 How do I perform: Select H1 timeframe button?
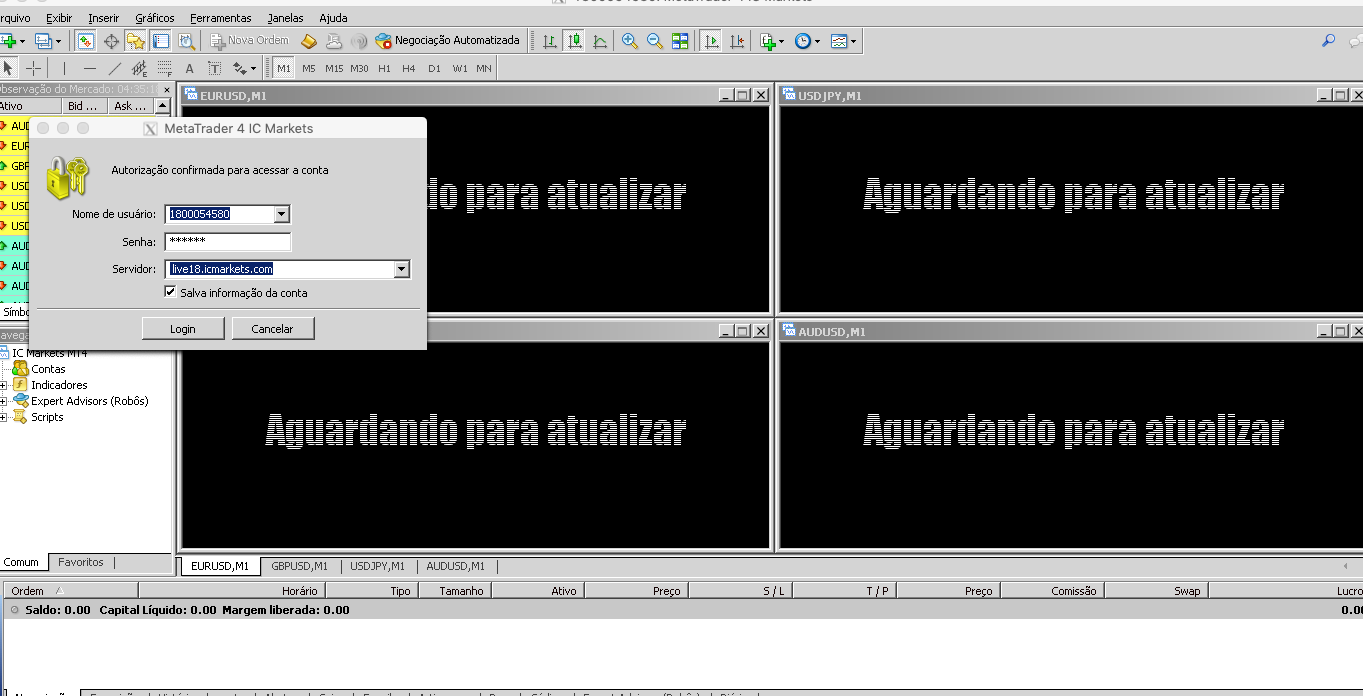(384, 68)
